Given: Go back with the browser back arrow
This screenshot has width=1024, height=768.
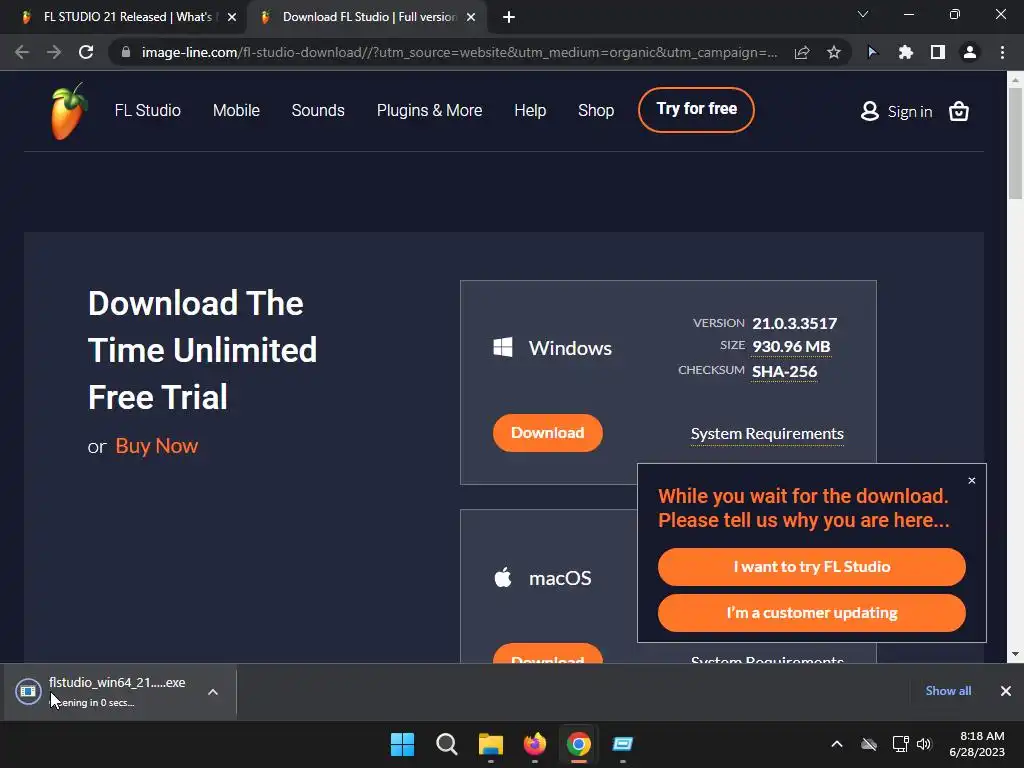Looking at the screenshot, I should pyautogui.click(x=22, y=52).
